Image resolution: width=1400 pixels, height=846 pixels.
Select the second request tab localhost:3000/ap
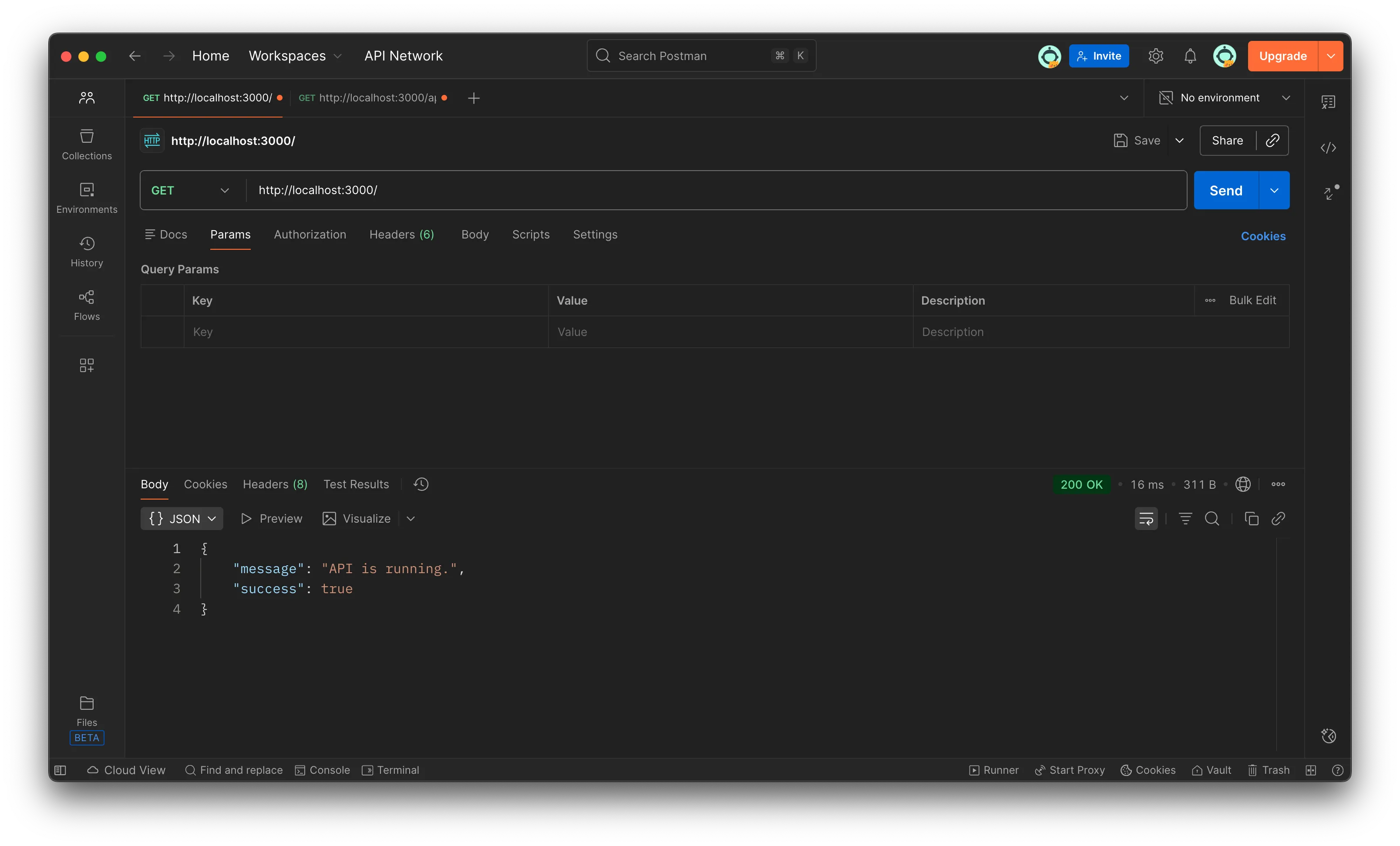(373, 98)
